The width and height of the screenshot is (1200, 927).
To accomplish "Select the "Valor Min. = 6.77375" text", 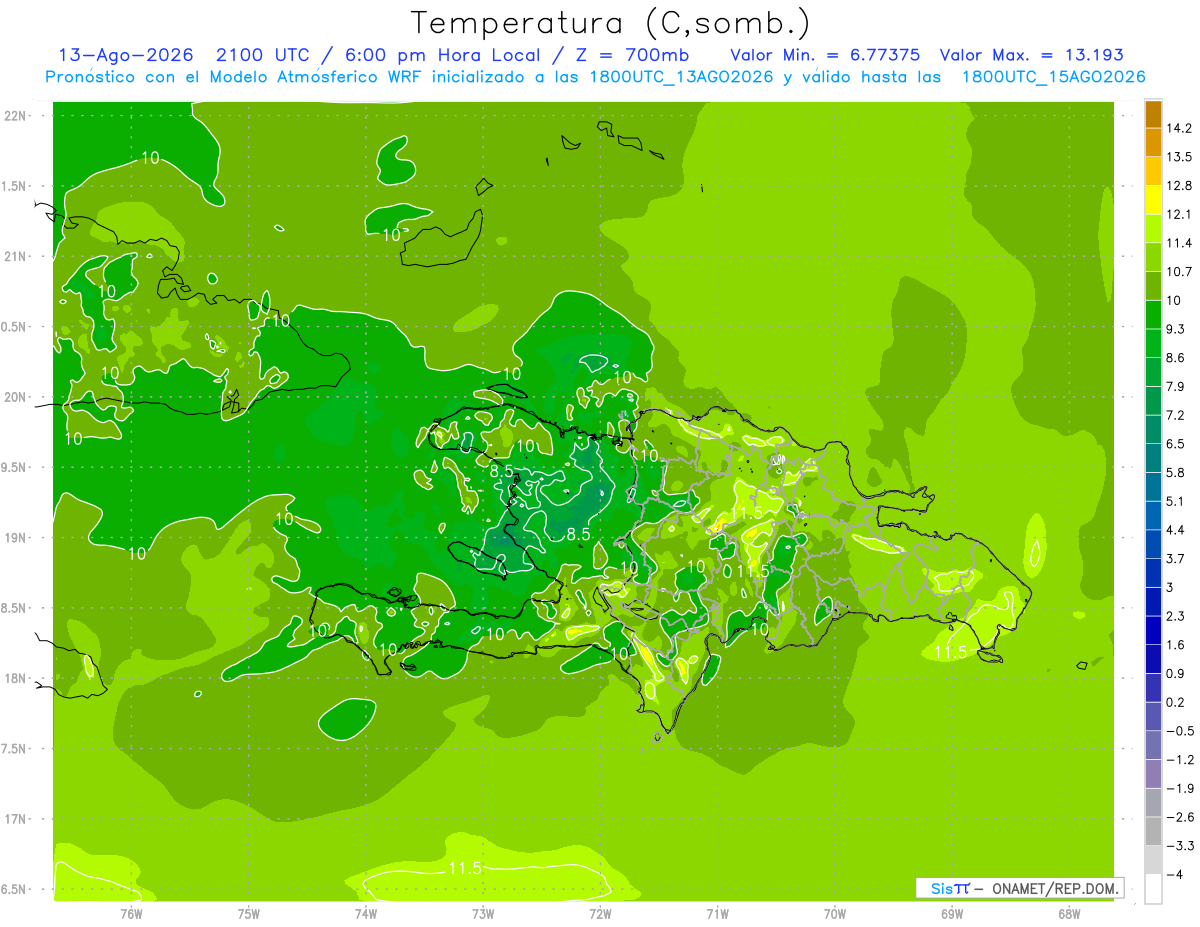I will point(825,55).
